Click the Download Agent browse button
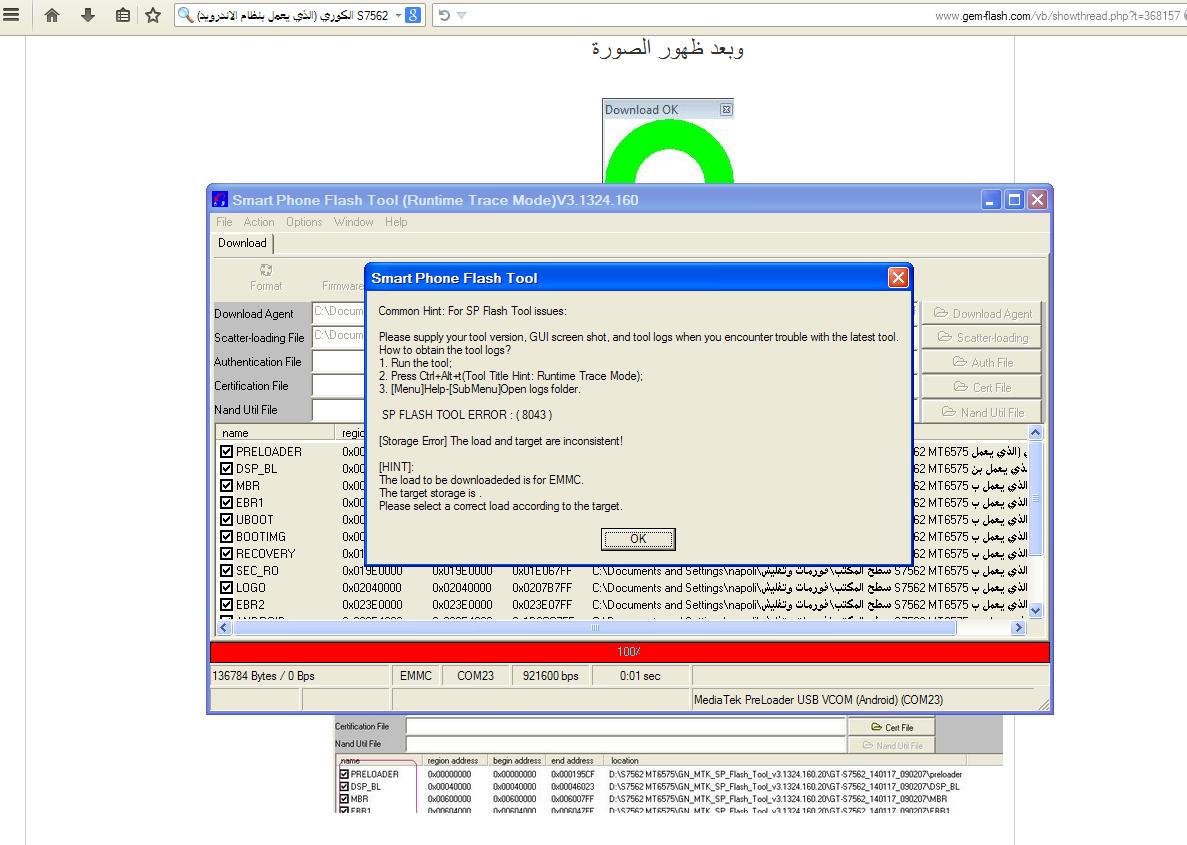Viewport: 1187px width, 845px height. [982, 313]
